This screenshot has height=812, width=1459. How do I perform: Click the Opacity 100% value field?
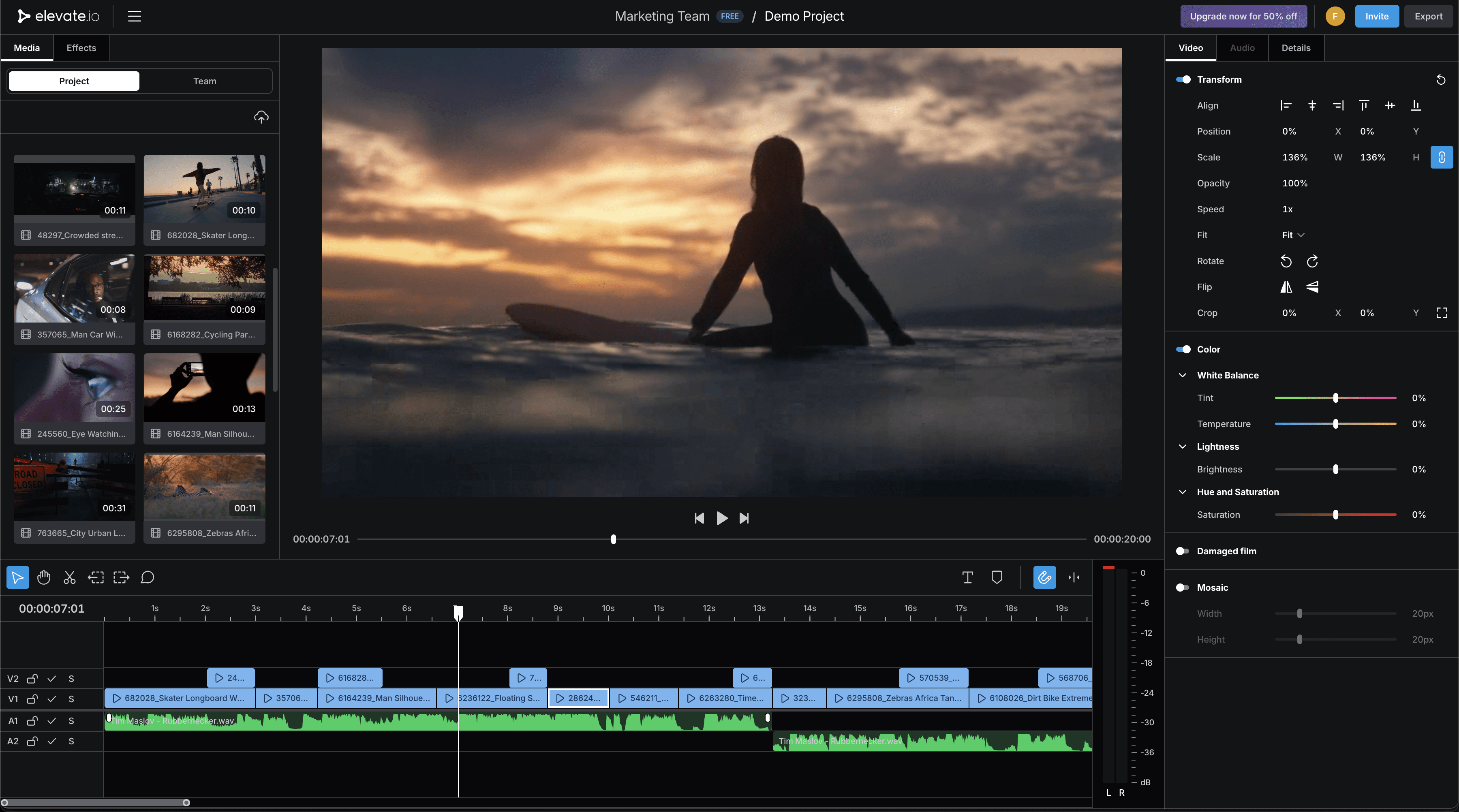pyautogui.click(x=1295, y=184)
